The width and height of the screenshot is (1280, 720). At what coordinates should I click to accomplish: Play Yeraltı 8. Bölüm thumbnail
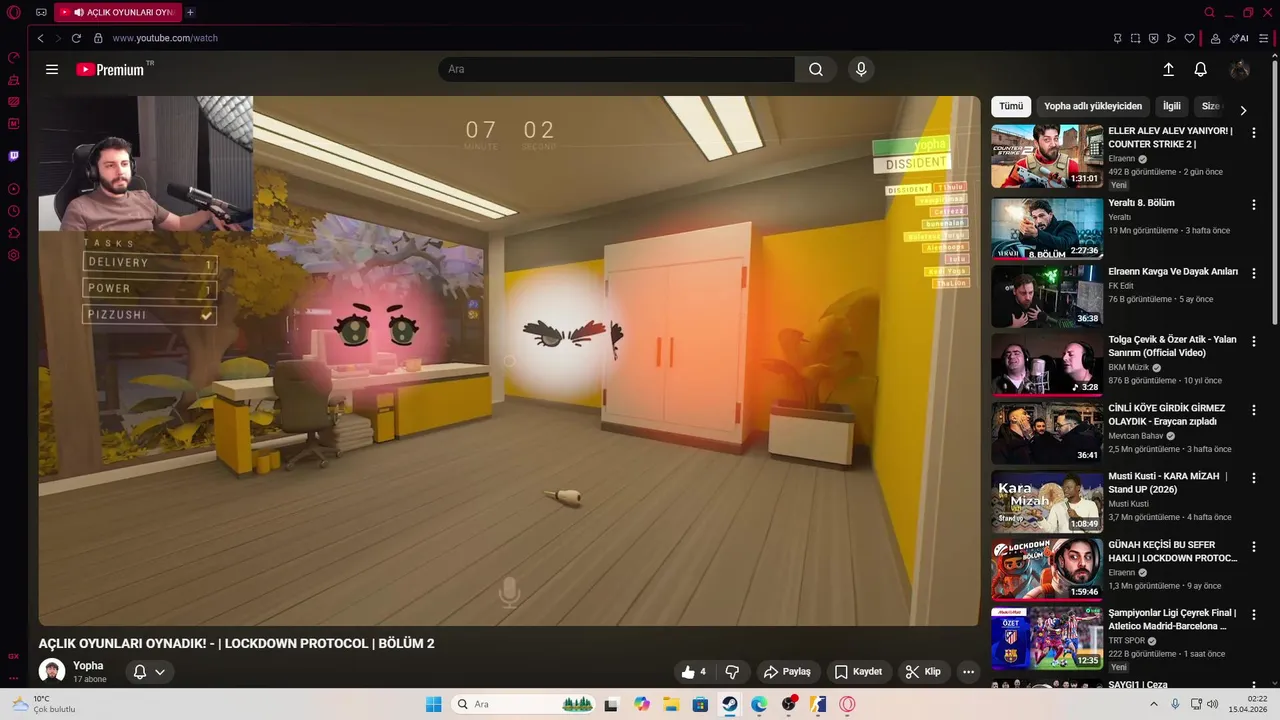click(x=1047, y=229)
